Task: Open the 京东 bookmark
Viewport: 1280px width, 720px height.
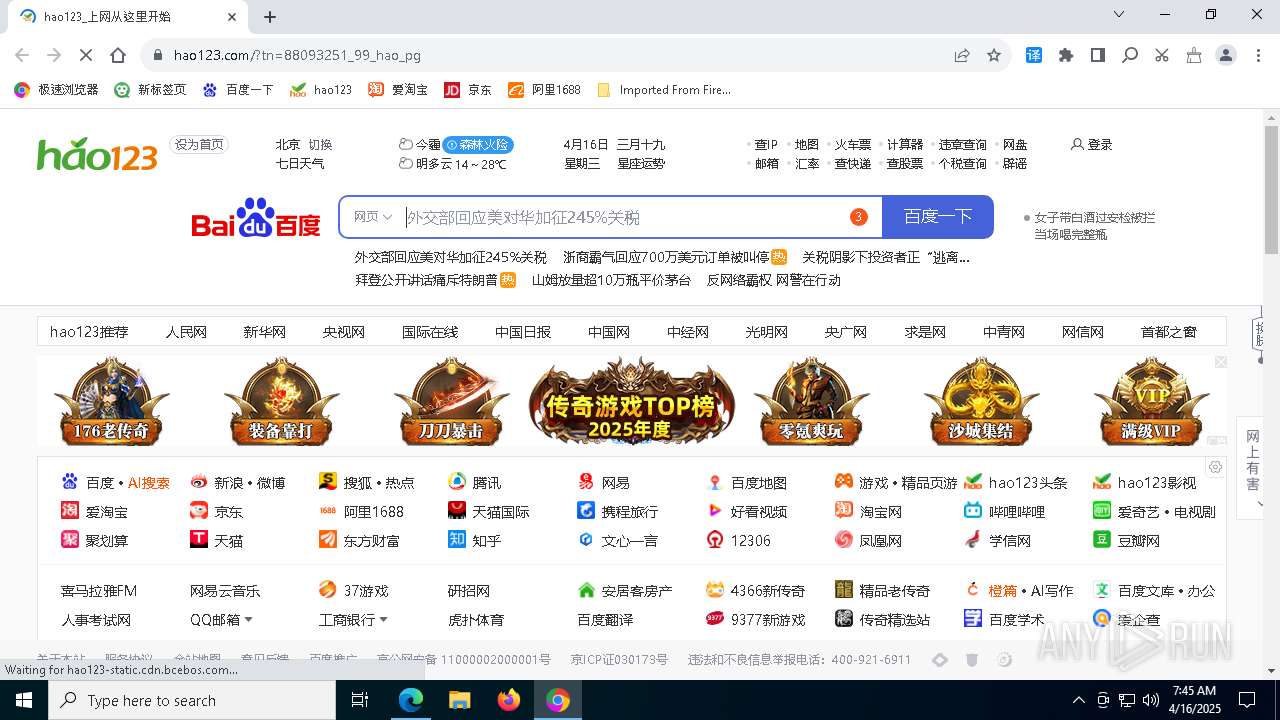Action: pos(468,89)
